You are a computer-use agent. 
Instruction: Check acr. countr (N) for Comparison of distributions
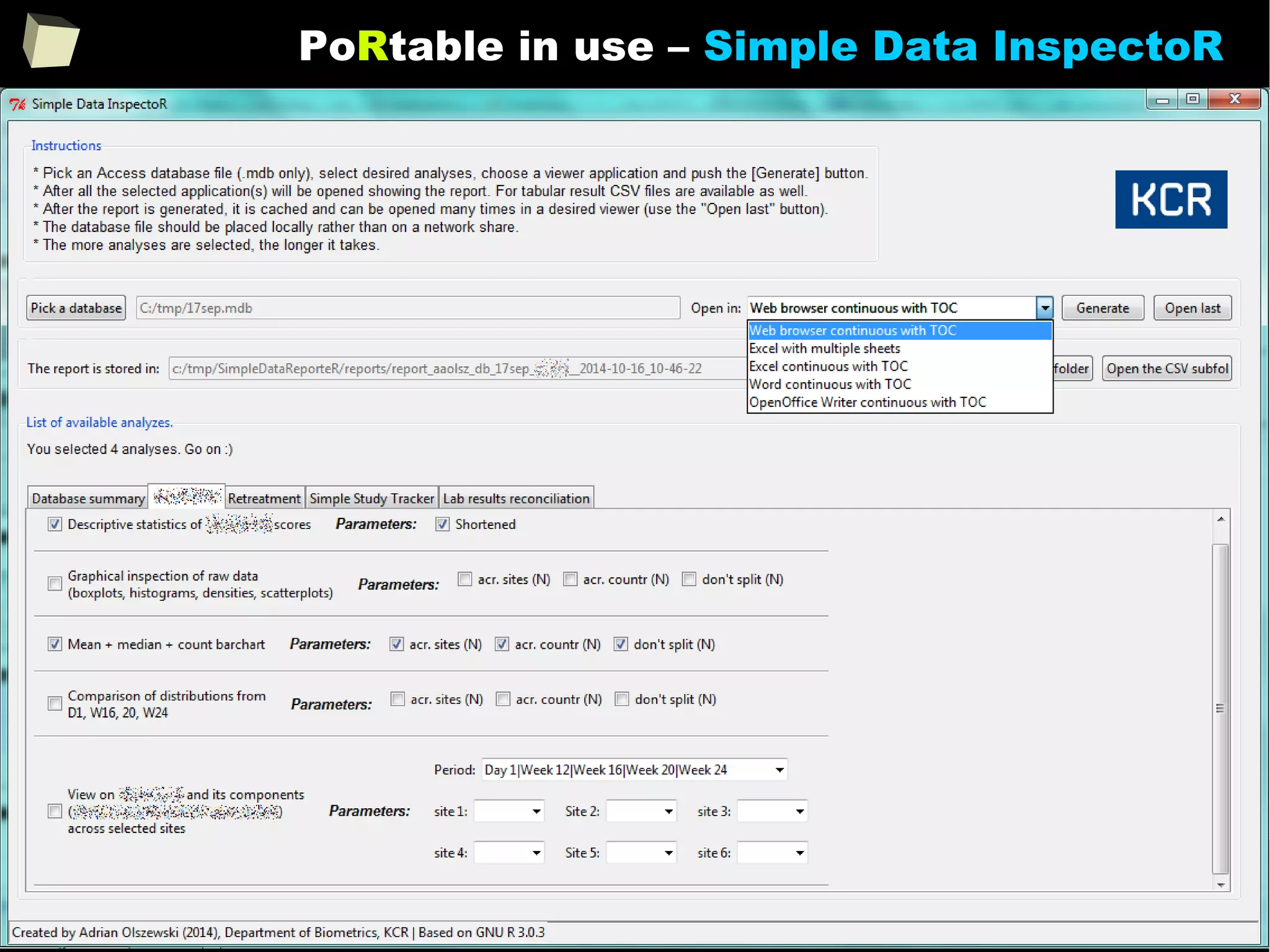coord(503,700)
